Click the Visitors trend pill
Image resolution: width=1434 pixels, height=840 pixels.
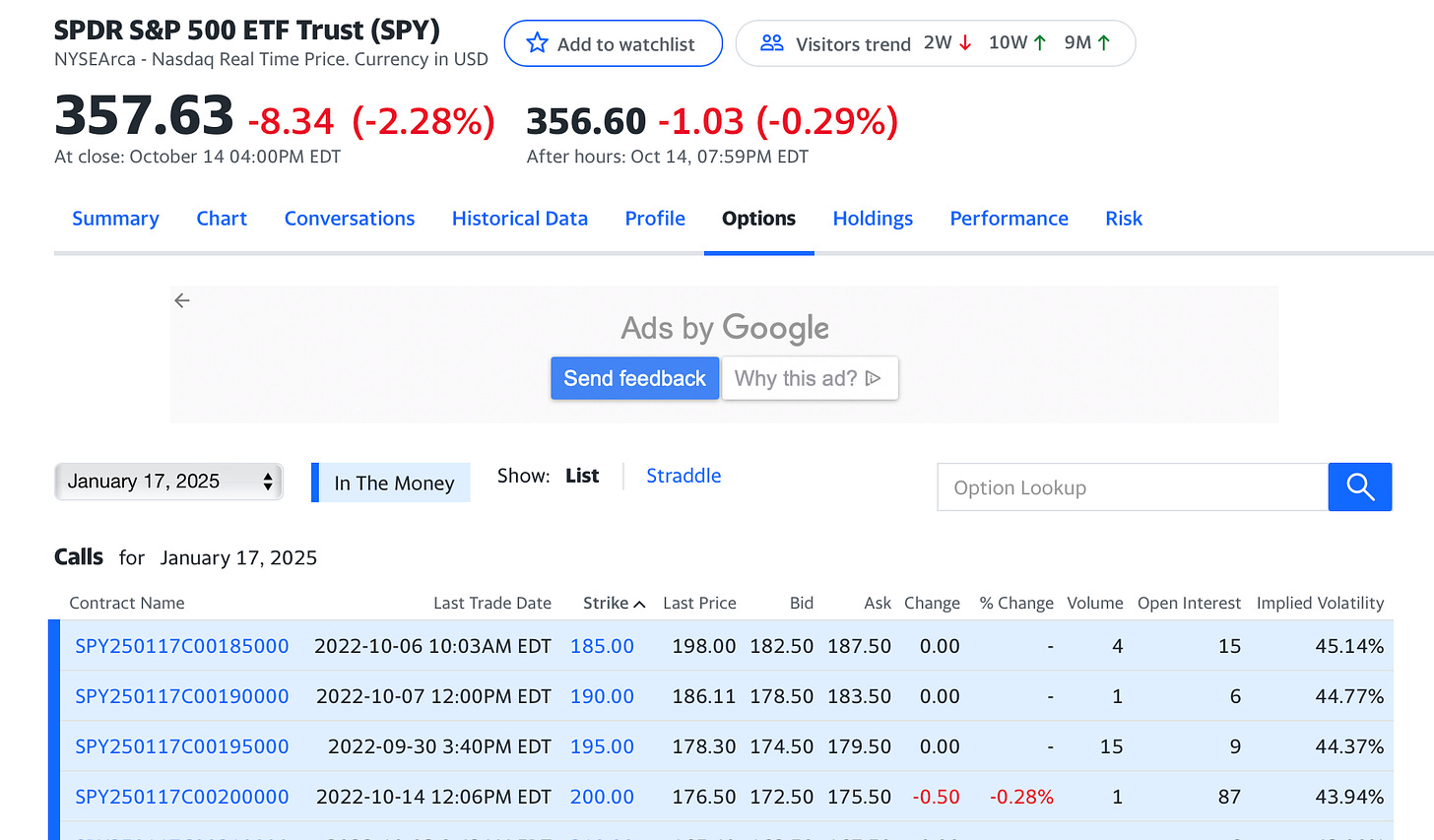point(936,43)
